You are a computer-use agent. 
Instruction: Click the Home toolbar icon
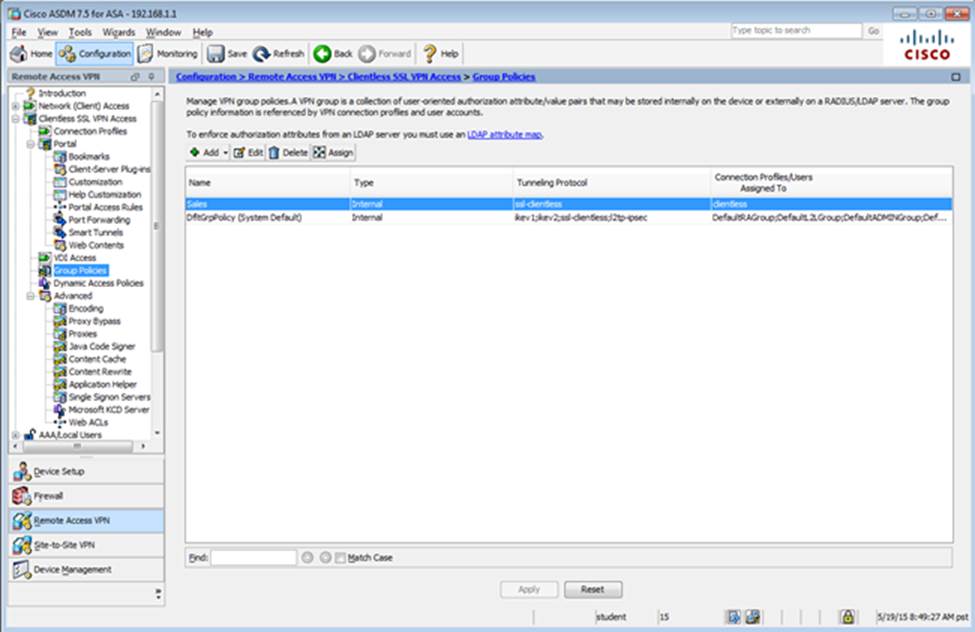click(x=31, y=54)
